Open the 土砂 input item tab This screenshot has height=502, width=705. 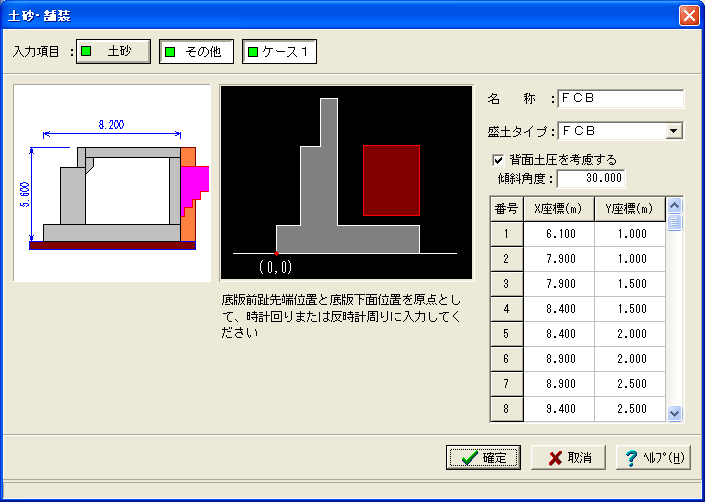[x=113, y=52]
